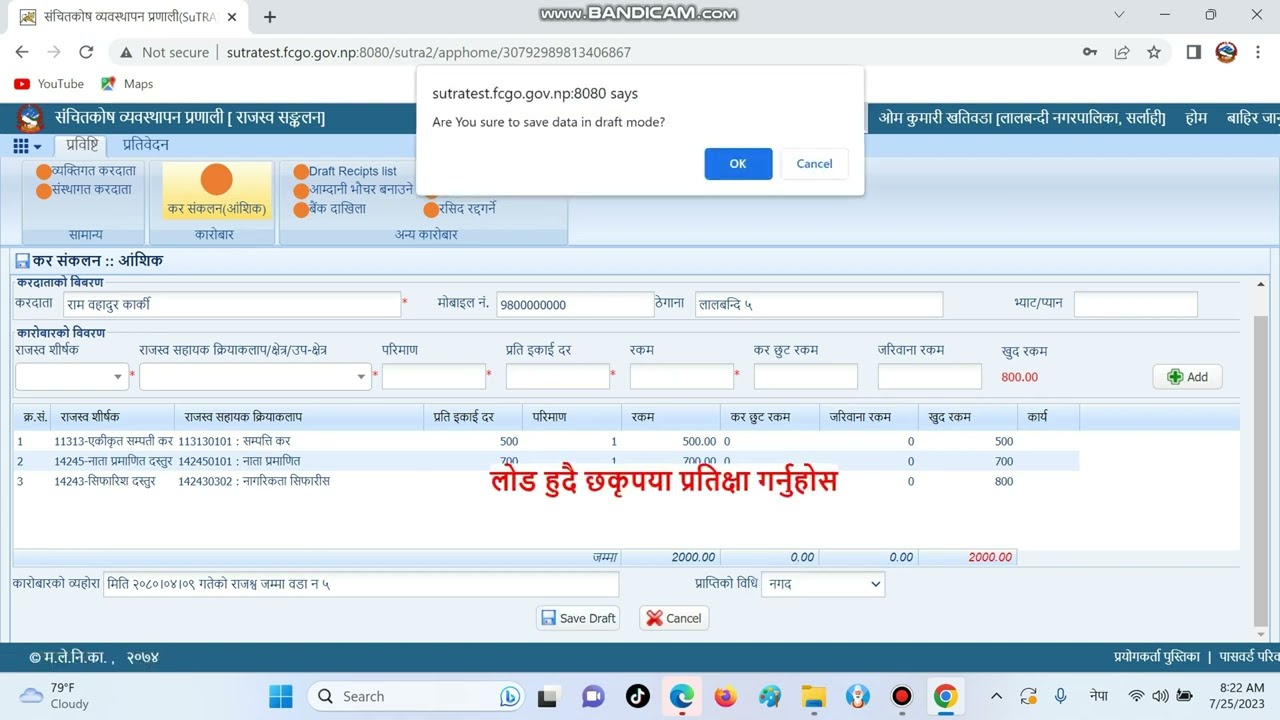Click the कर छुट रकम input field
This screenshot has width=1280, height=720.
[805, 377]
